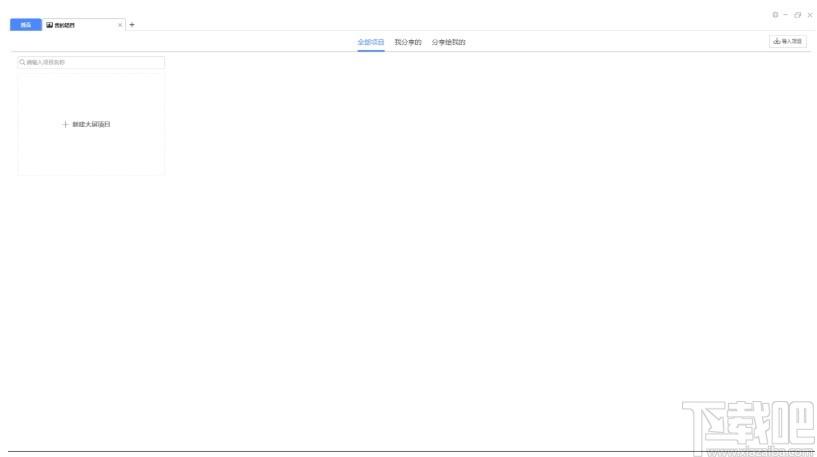Click the 导入项目 import button
The height and width of the screenshot is (457, 817).
tap(787, 41)
